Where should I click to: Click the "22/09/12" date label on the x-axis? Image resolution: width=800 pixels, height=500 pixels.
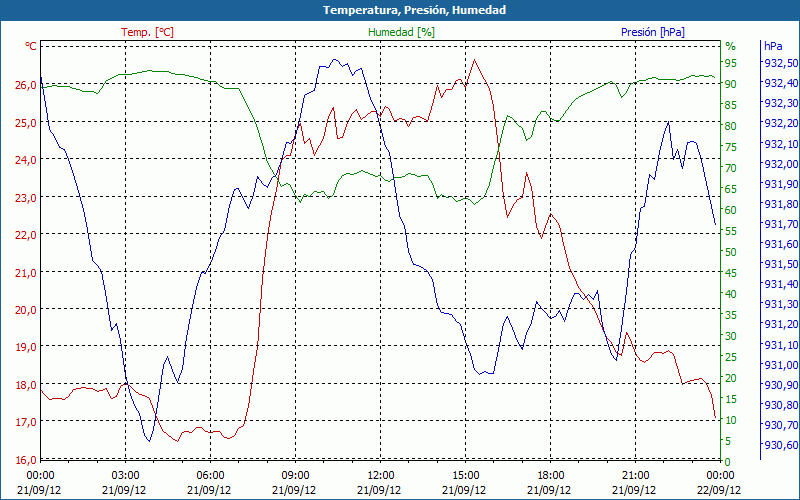pos(719,490)
